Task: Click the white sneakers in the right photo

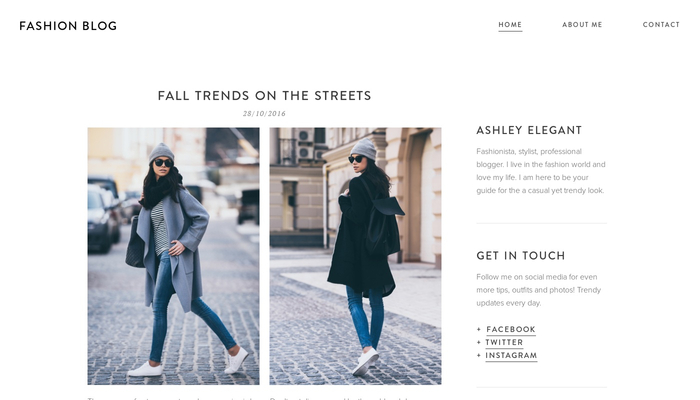Action: point(366,361)
